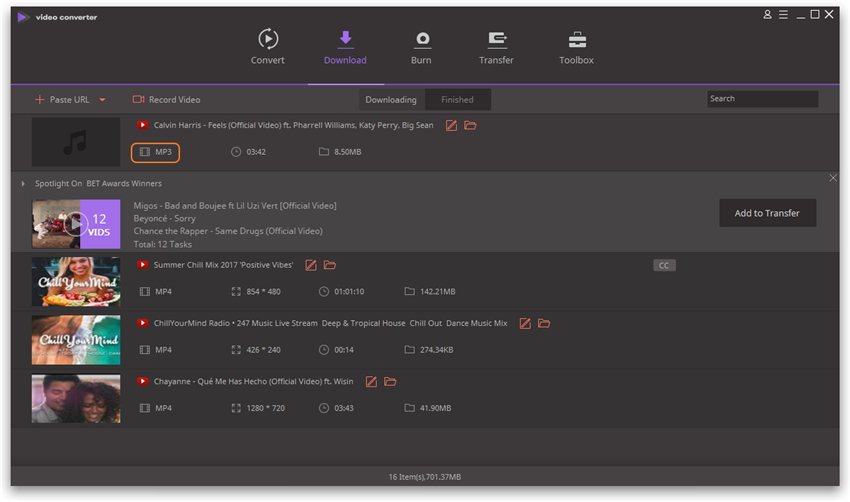Show the Finished list
The width and height of the screenshot is (850, 502).
coord(457,100)
